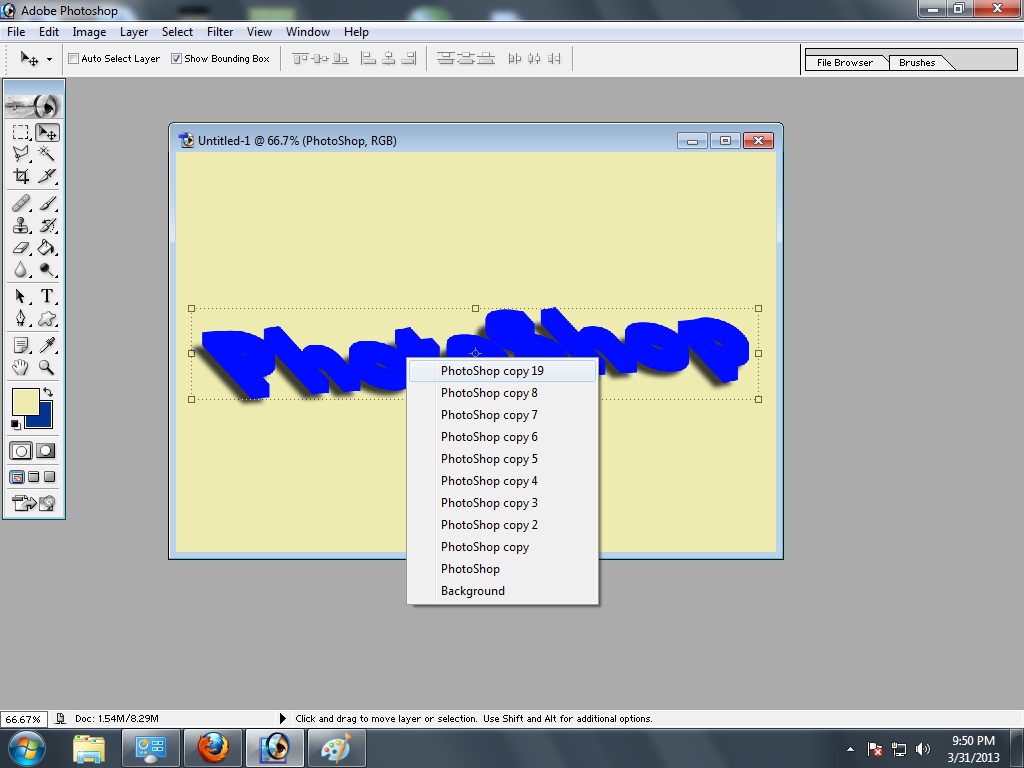Select the Eyedropper tool
This screenshot has height=768, width=1024.
point(47,345)
